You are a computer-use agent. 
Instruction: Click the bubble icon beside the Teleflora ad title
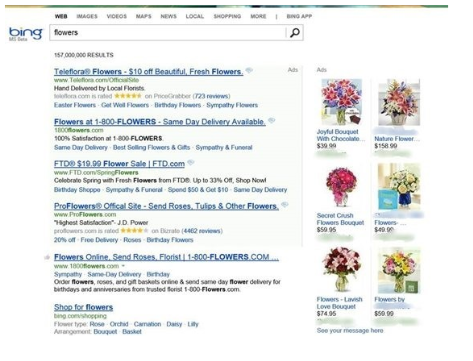[x=249, y=70]
